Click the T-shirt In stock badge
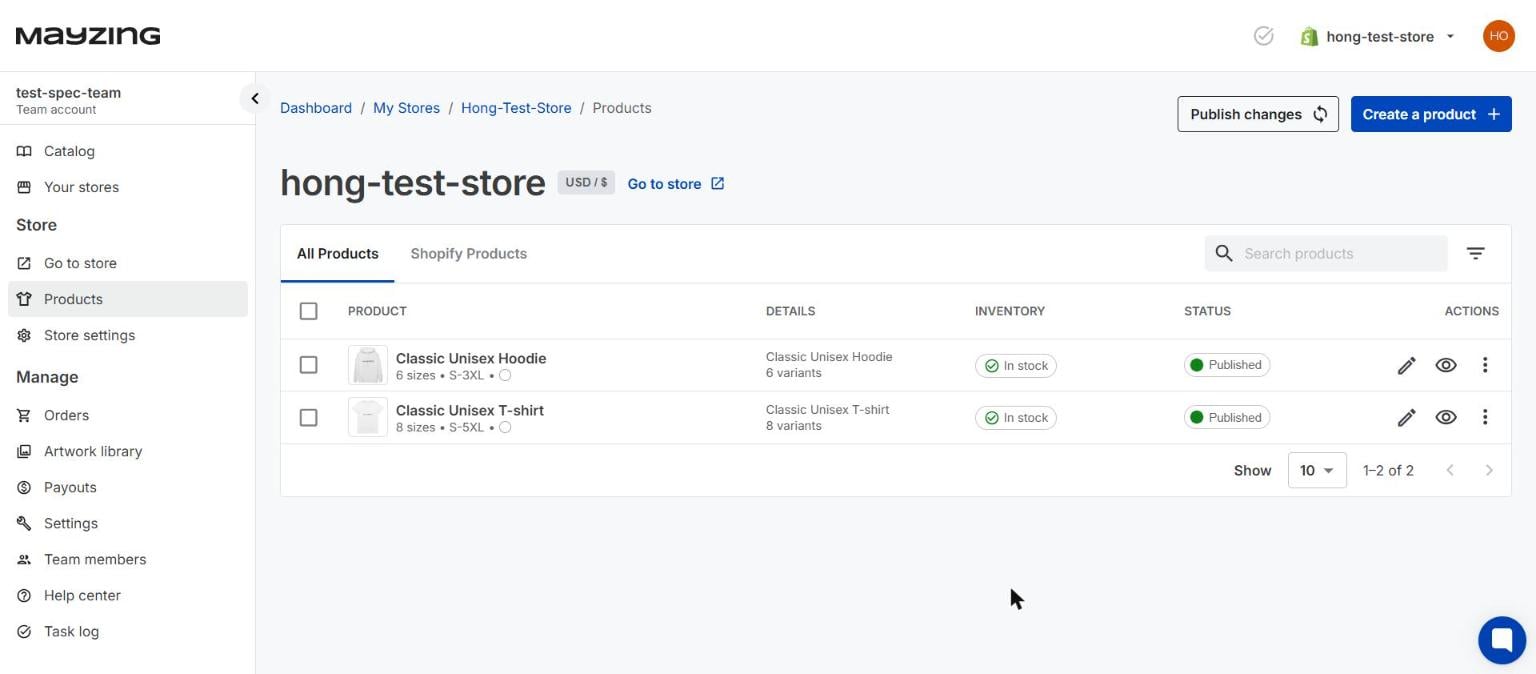 [1016, 417]
